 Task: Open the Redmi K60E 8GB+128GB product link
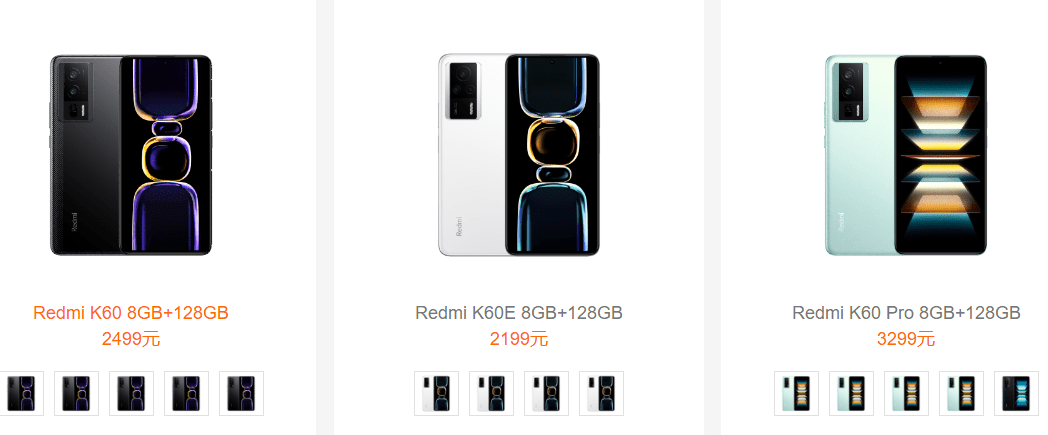tap(519, 313)
